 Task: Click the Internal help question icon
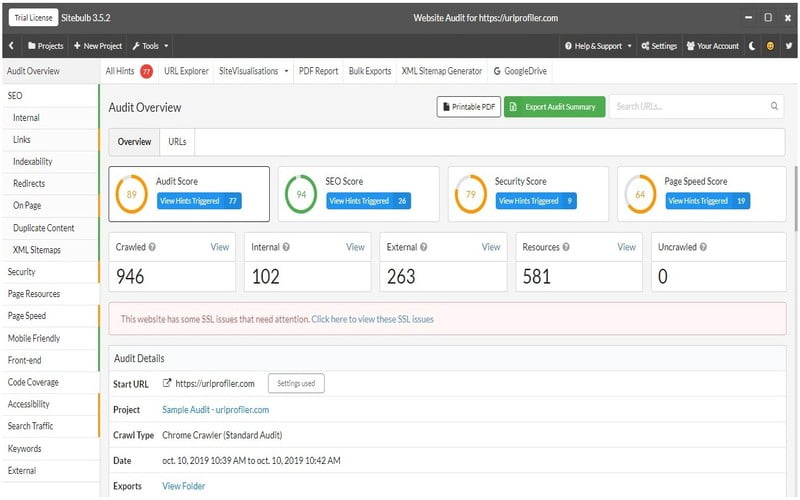pos(286,247)
